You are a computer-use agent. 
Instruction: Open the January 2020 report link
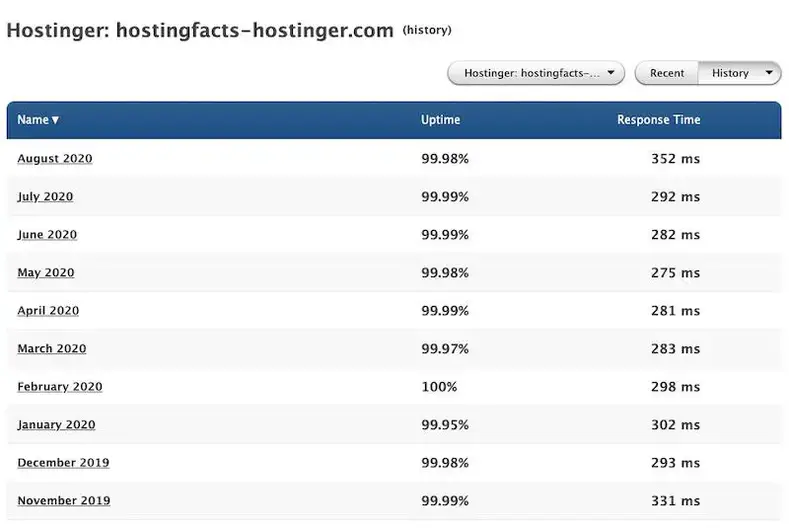pos(56,424)
